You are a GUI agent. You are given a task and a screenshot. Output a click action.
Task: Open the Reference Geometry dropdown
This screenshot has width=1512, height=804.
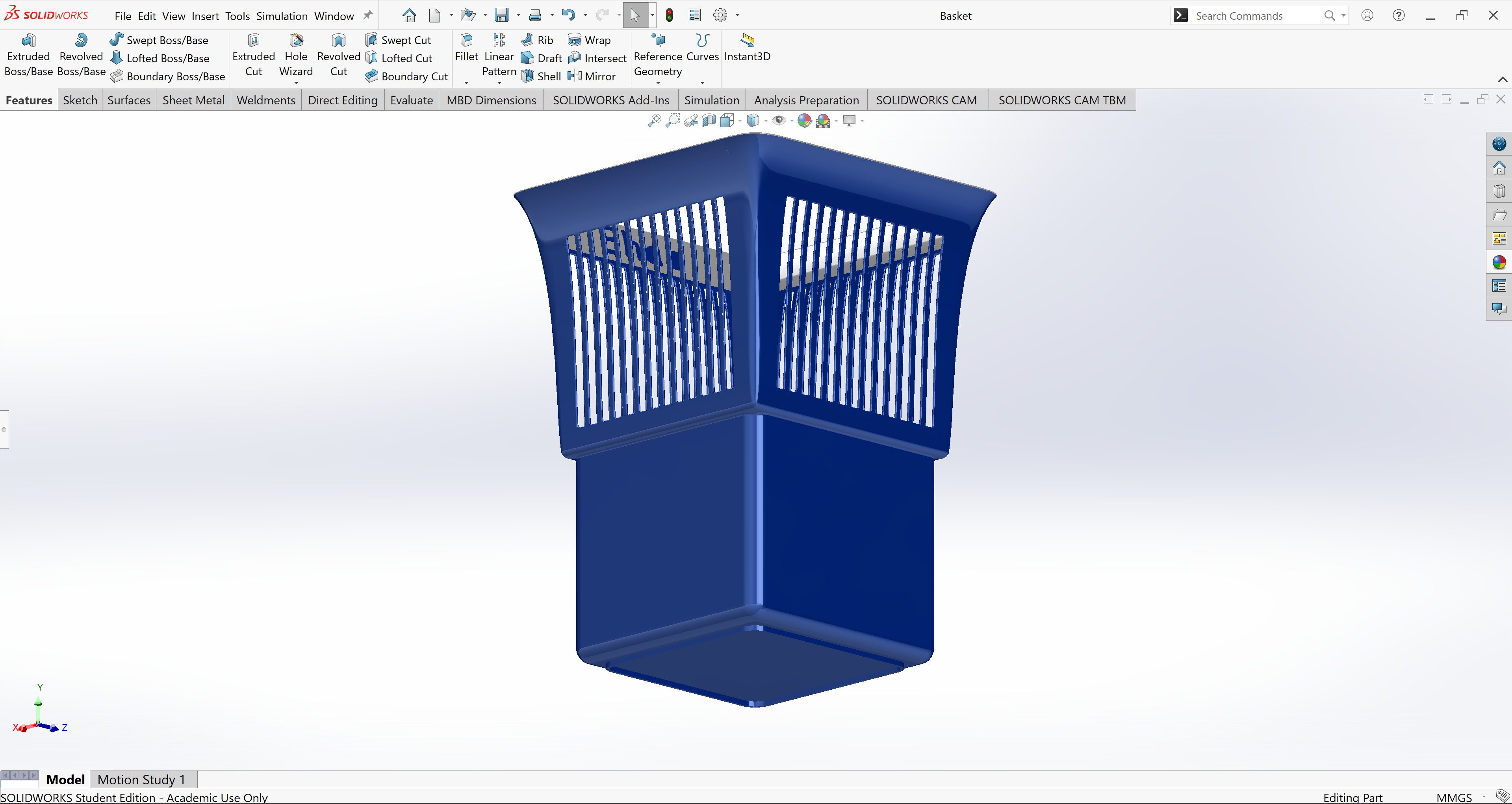click(658, 83)
